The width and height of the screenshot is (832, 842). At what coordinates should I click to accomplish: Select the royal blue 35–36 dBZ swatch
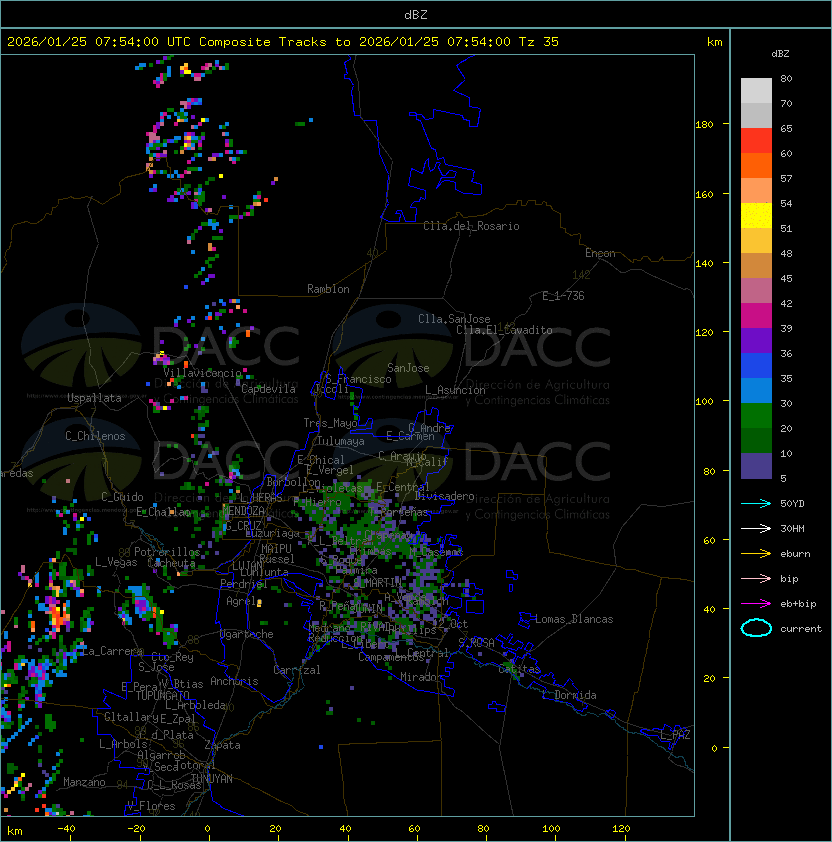click(x=756, y=365)
